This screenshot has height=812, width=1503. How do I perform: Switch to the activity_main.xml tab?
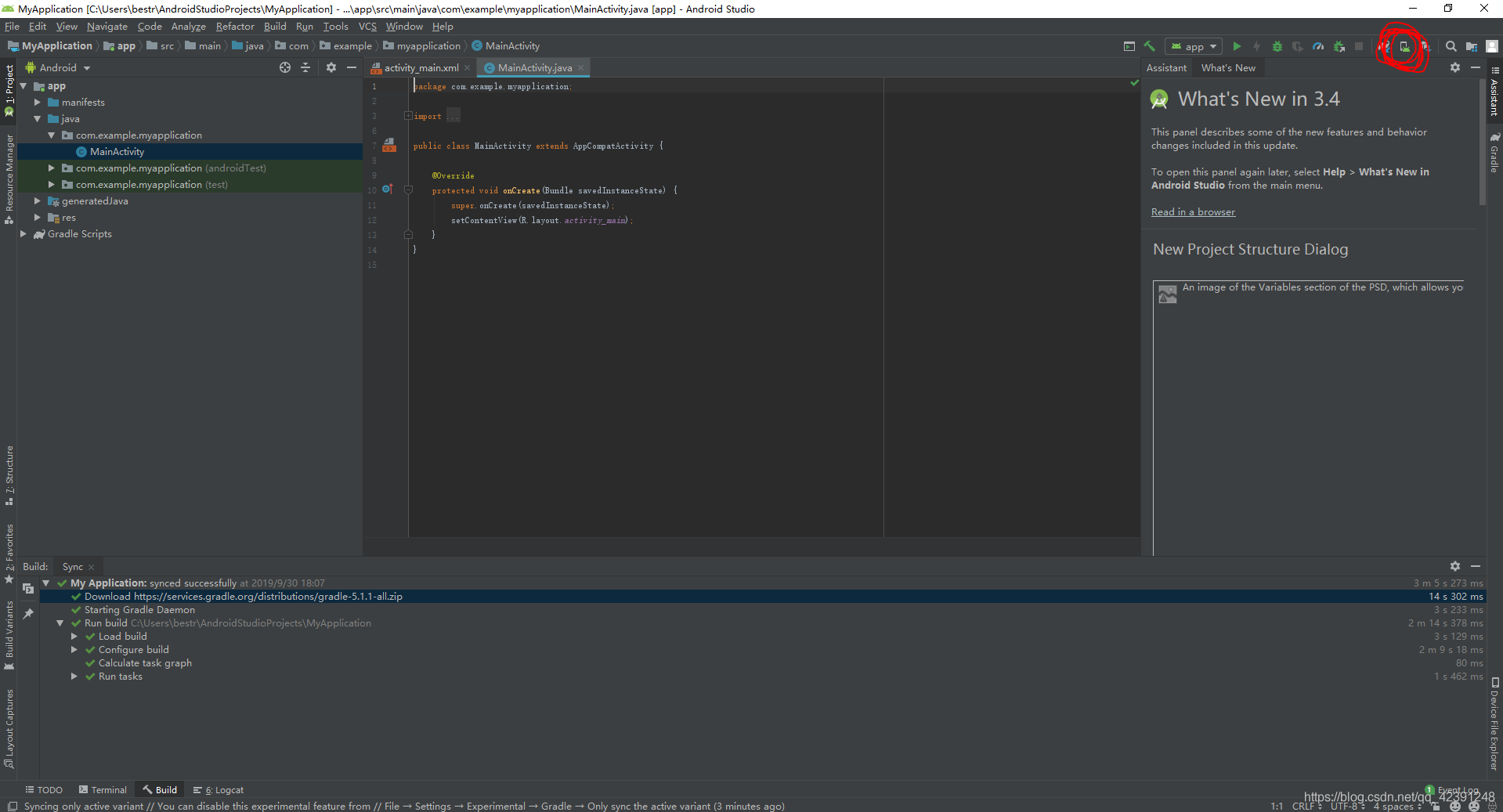coord(420,67)
